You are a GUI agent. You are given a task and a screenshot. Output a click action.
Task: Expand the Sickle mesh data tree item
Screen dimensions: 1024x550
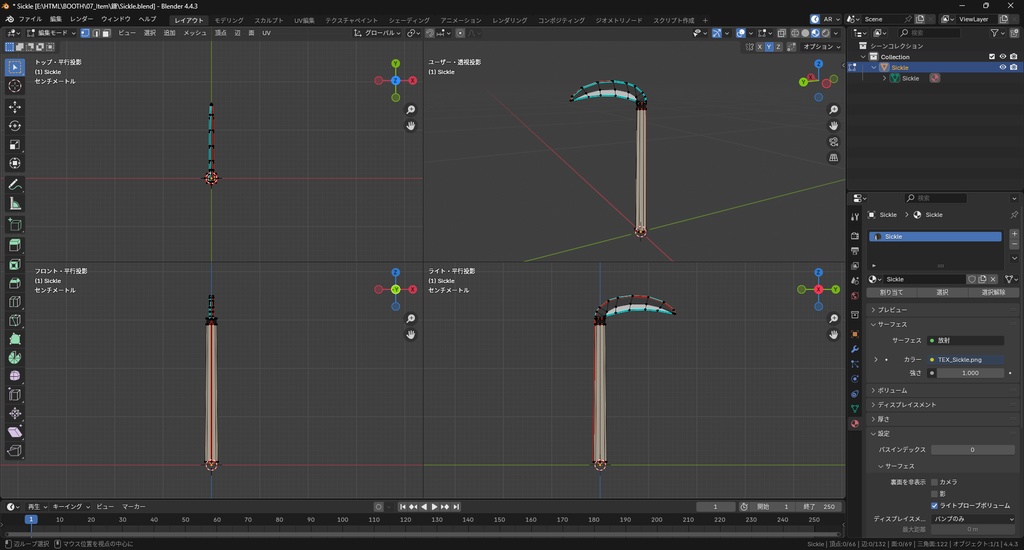pyautogui.click(x=885, y=78)
